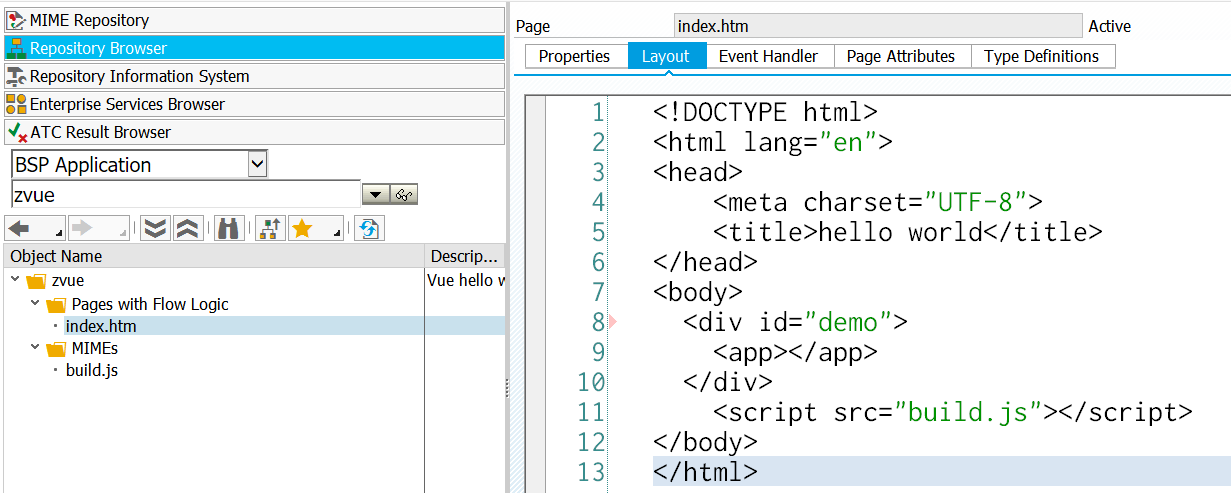The height and width of the screenshot is (493, 1231).
Task: Open the back navigation history dropdown corner
Action: tap(60, 235)
